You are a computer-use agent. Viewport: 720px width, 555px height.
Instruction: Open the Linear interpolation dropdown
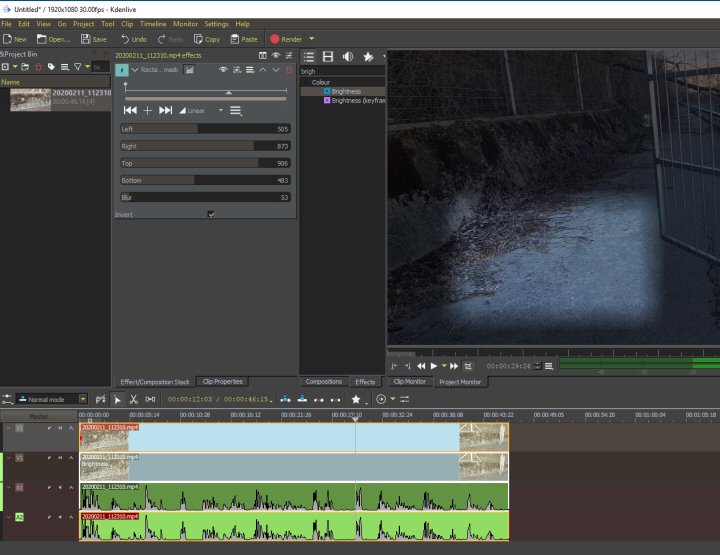point(221,111)
